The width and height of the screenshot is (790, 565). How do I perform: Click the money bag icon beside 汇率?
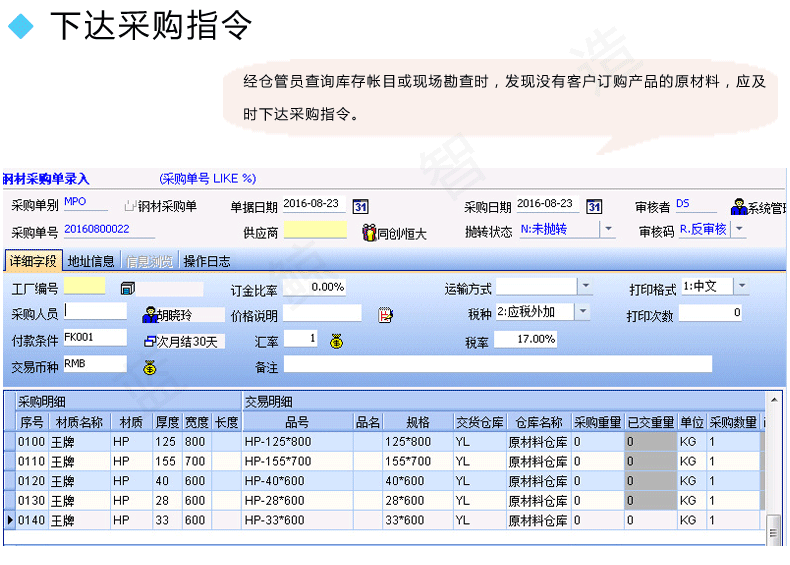pos(337,342)
